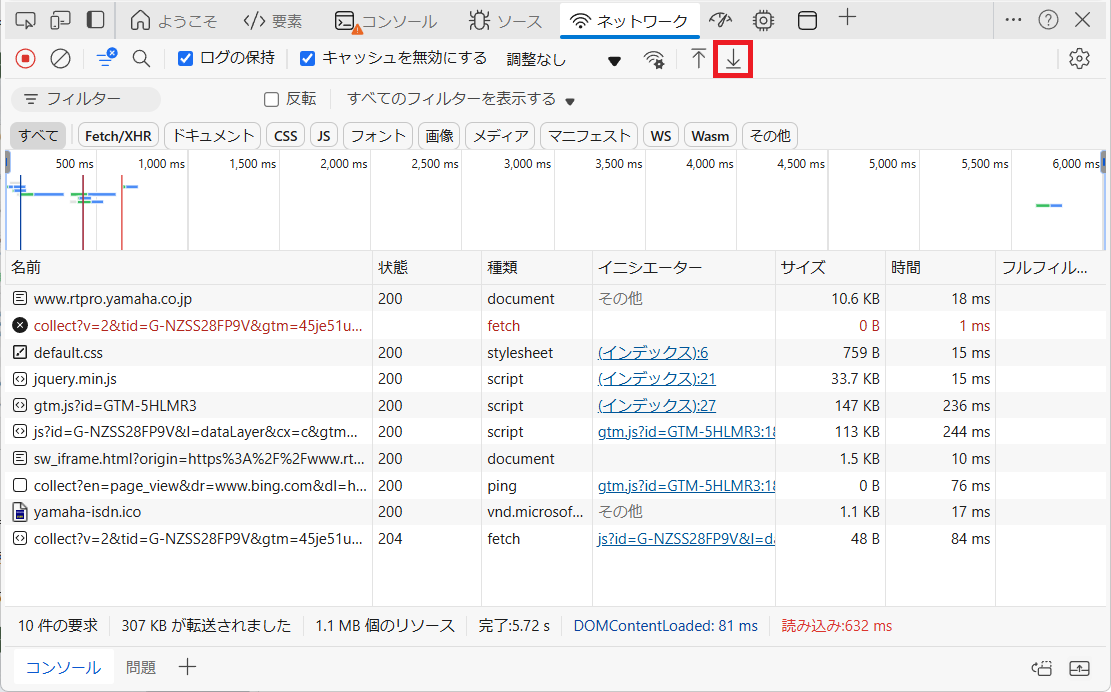The height and width of the screenshot is (692, 1111).
Task: Open the inspect element tool
Action: pyautogui.click(x=26, y=20)
